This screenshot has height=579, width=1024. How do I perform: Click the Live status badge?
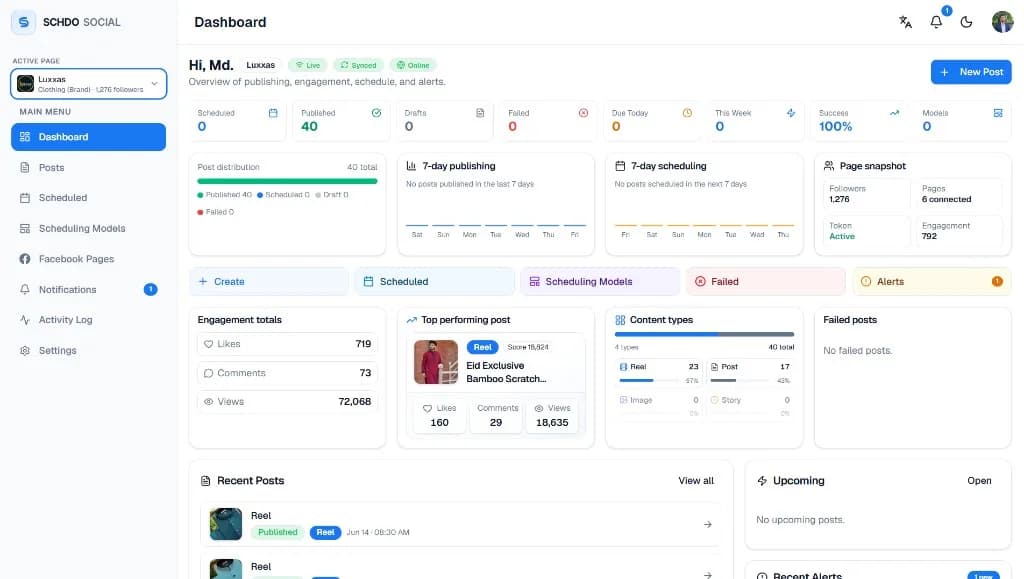308,65
